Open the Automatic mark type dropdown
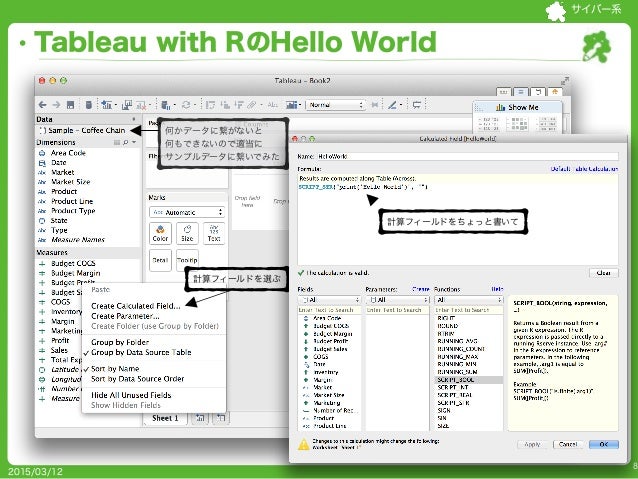 coord(187,212)
